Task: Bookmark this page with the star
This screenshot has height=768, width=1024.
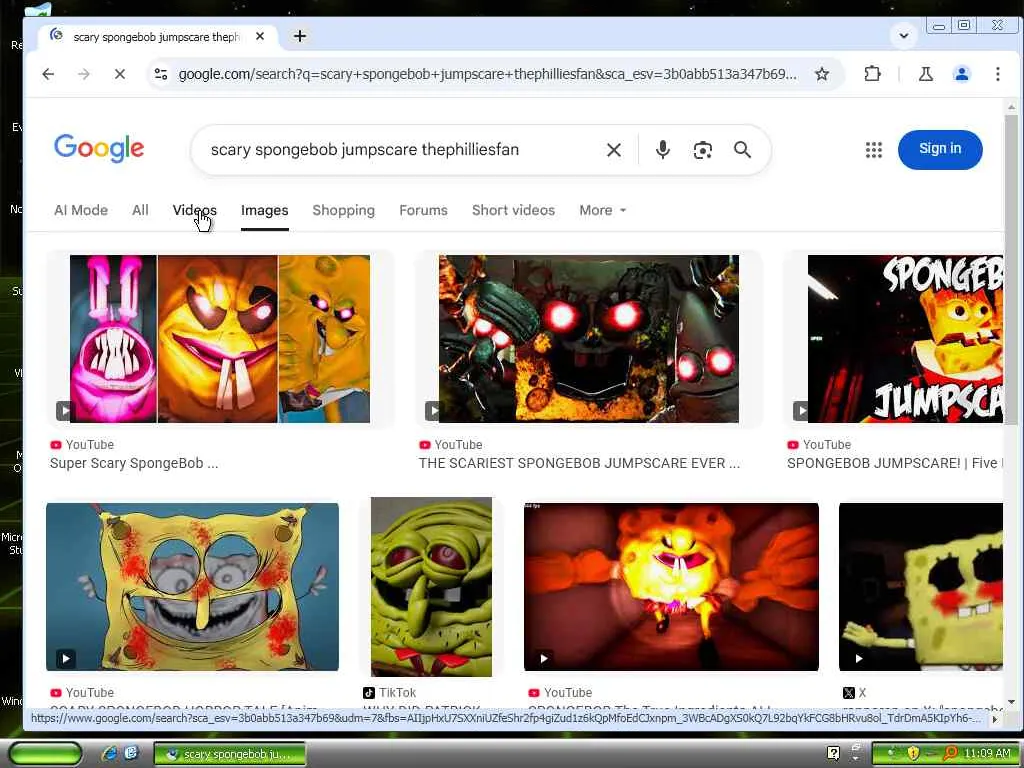Action: click(822, 74)
